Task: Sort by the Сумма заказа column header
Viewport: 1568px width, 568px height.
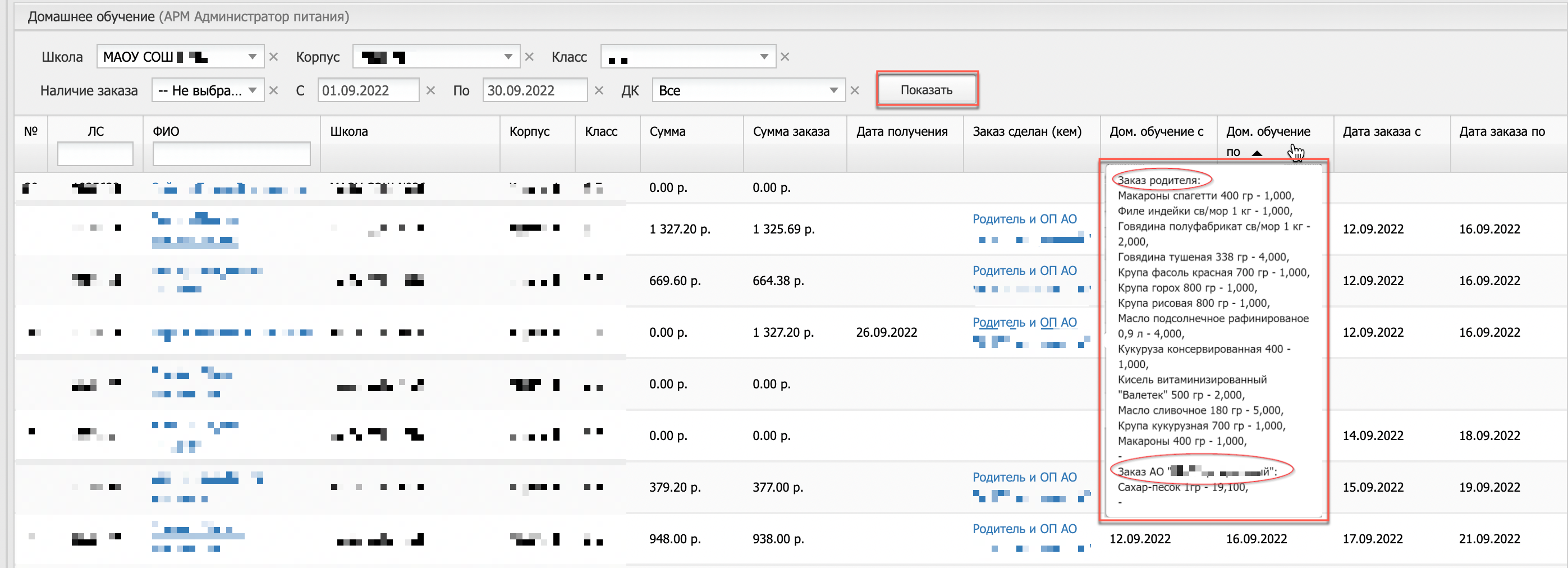Action: [791, 131]
